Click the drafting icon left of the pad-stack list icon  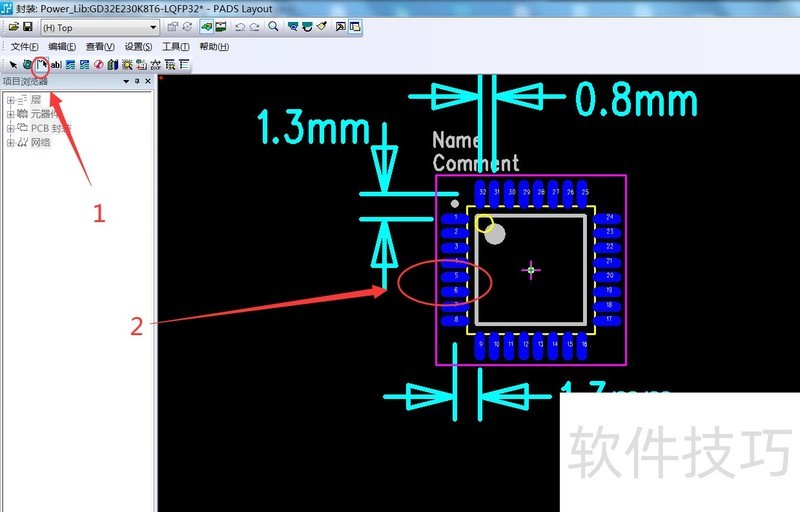tap(156, 64)
